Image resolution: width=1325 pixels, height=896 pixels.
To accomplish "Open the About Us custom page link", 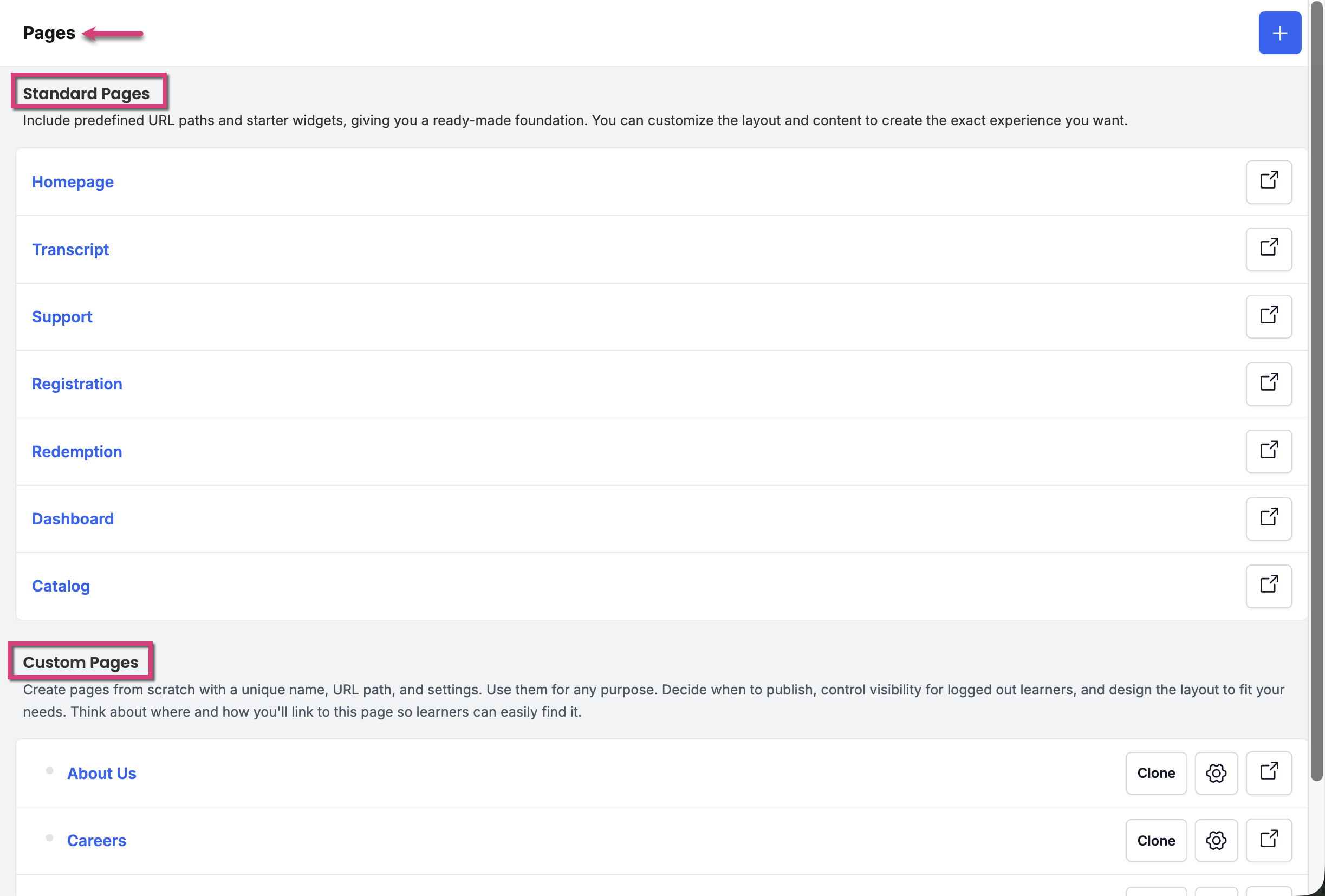I will coord(101,773).
